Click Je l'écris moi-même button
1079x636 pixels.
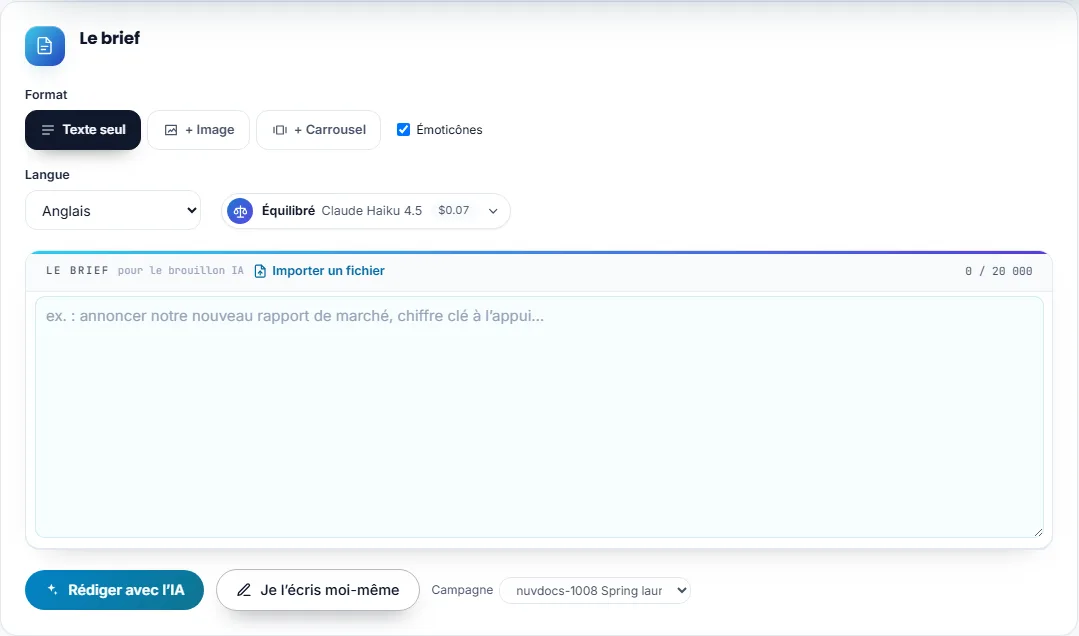(x=318, y=590)
